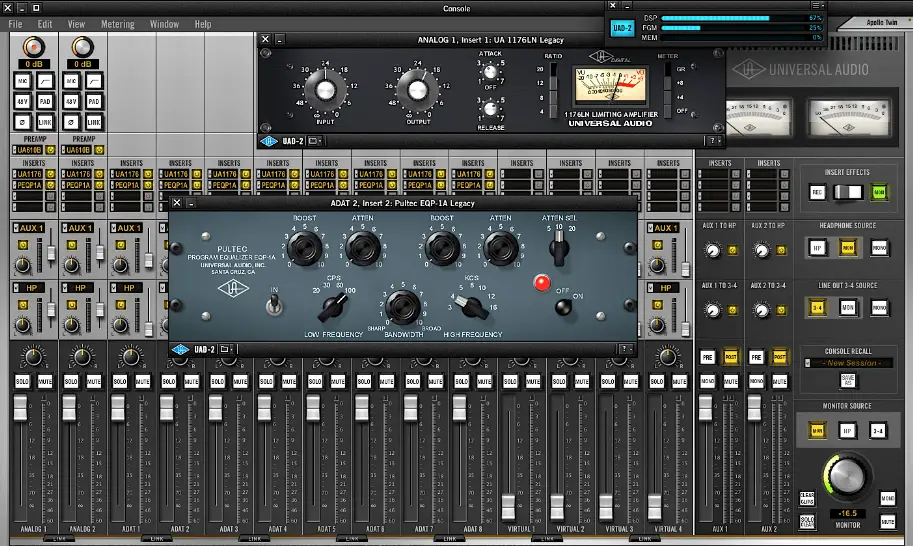Click the low-cut filter icon on ANALOG 1
Viewport: 913px width, 546px height.
pyautogui.click(x=45, y=81)
